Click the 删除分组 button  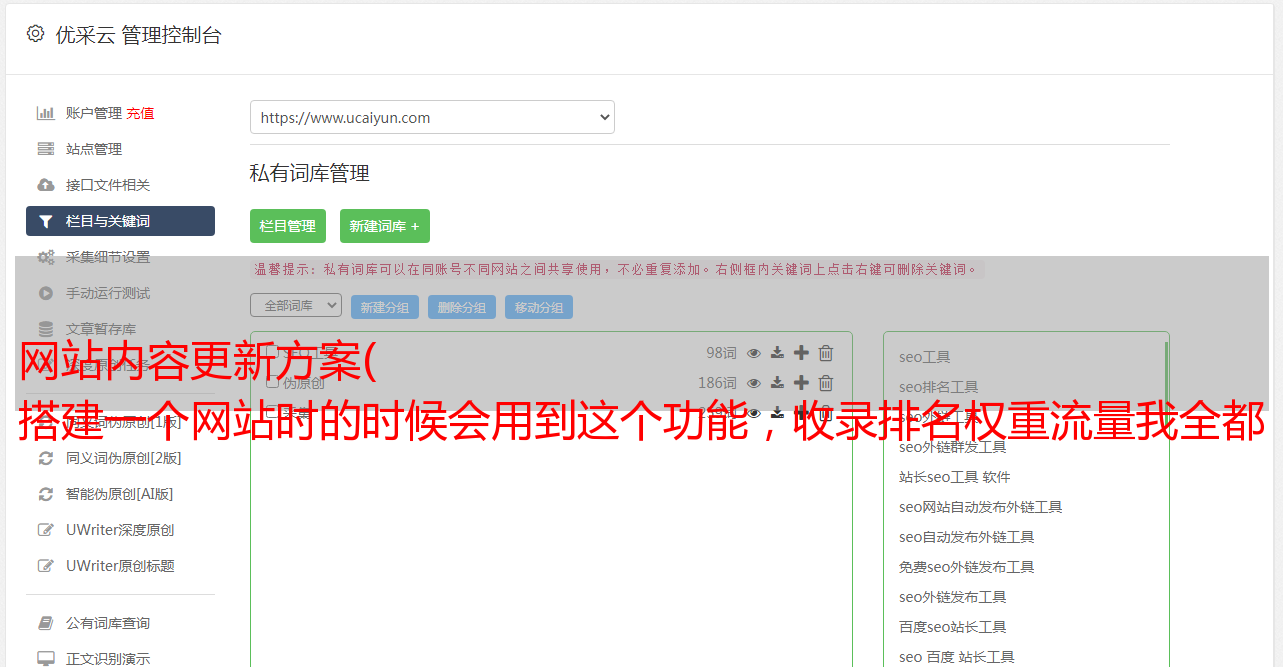pyautogui.click(x=462, y=307)
